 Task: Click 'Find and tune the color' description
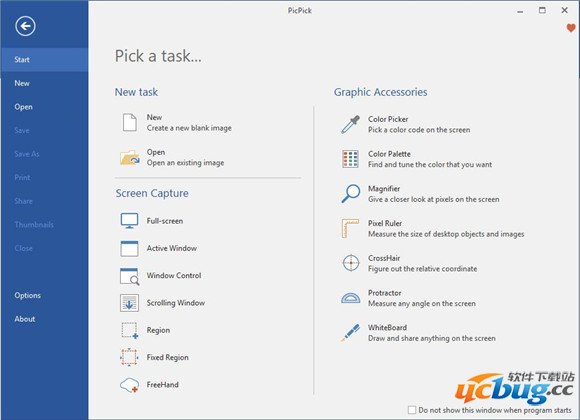[x=430, y=165]
